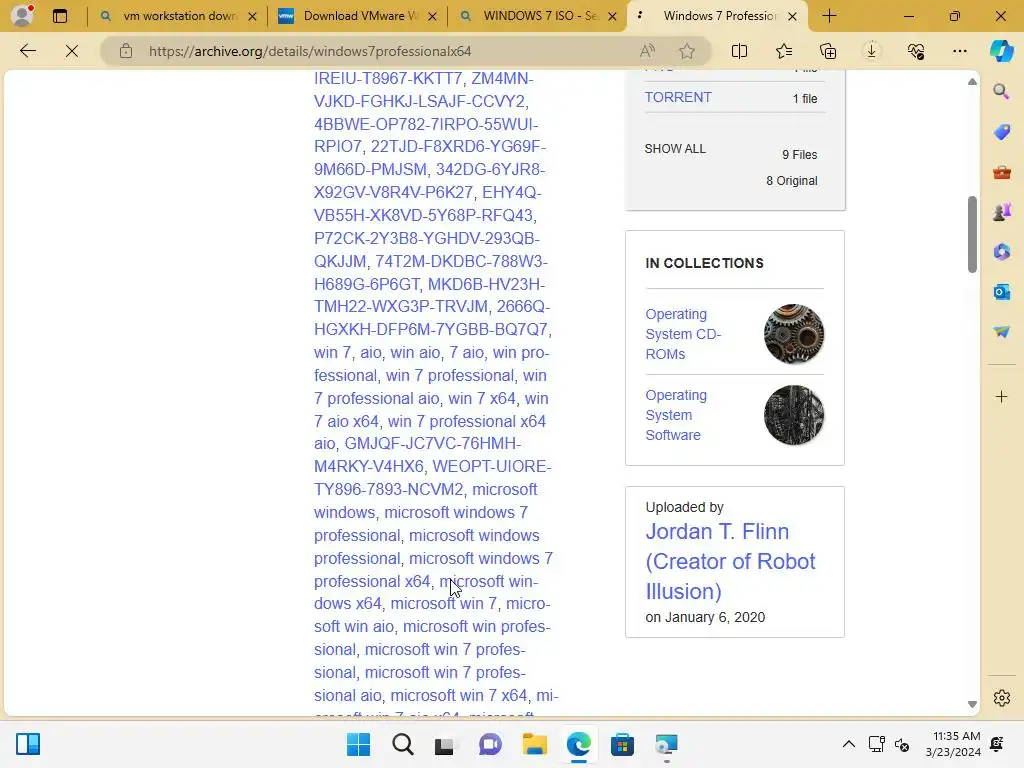The width and height of the screenshot is (1024, 768).
Task: Click the Operating System Software thumbnail
Action: tap(793, 415)
